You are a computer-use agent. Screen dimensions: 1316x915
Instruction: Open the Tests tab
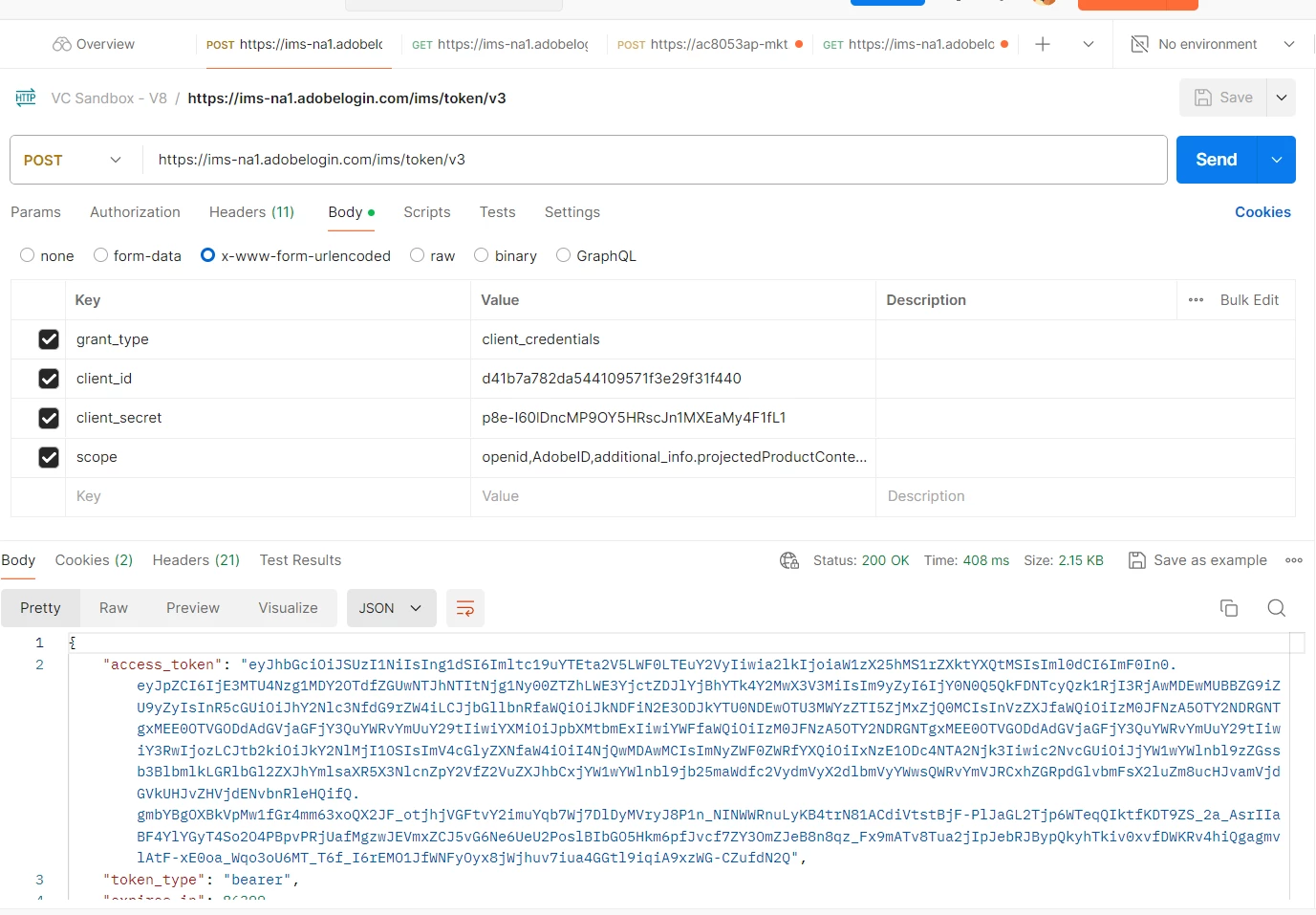click(497, 212)
